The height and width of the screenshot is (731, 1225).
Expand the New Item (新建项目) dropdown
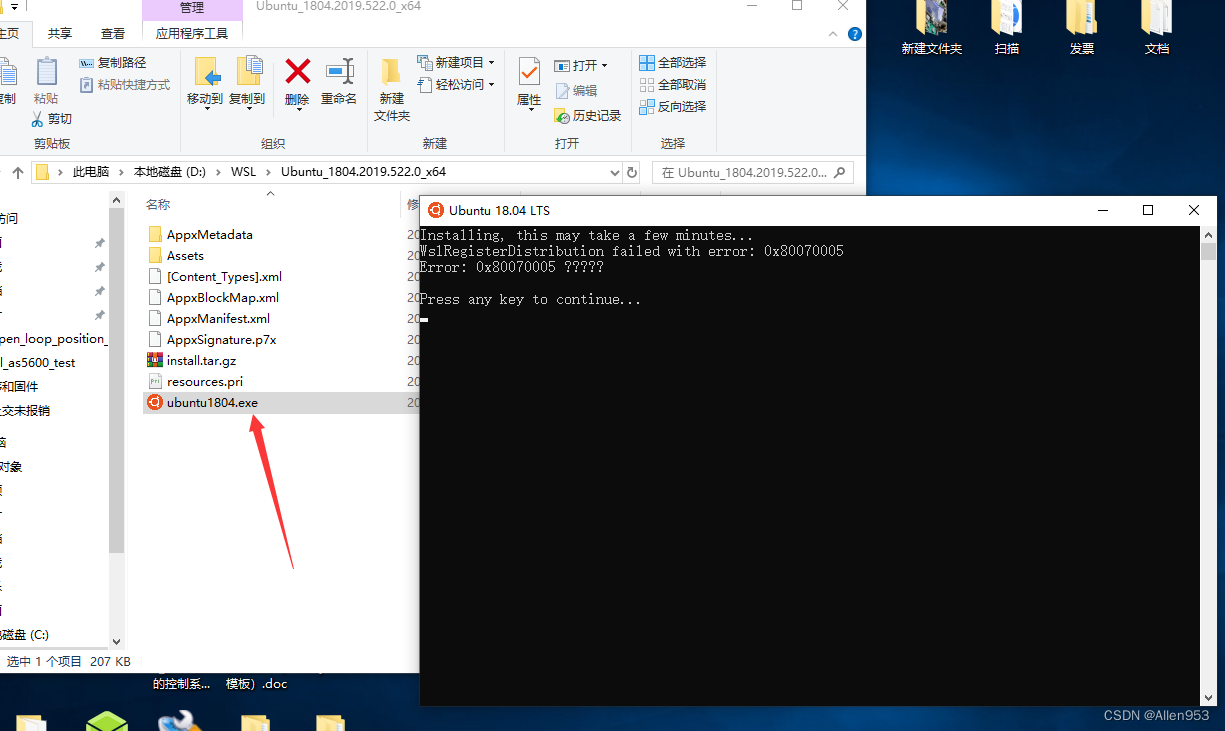click(x=493, y=62)
